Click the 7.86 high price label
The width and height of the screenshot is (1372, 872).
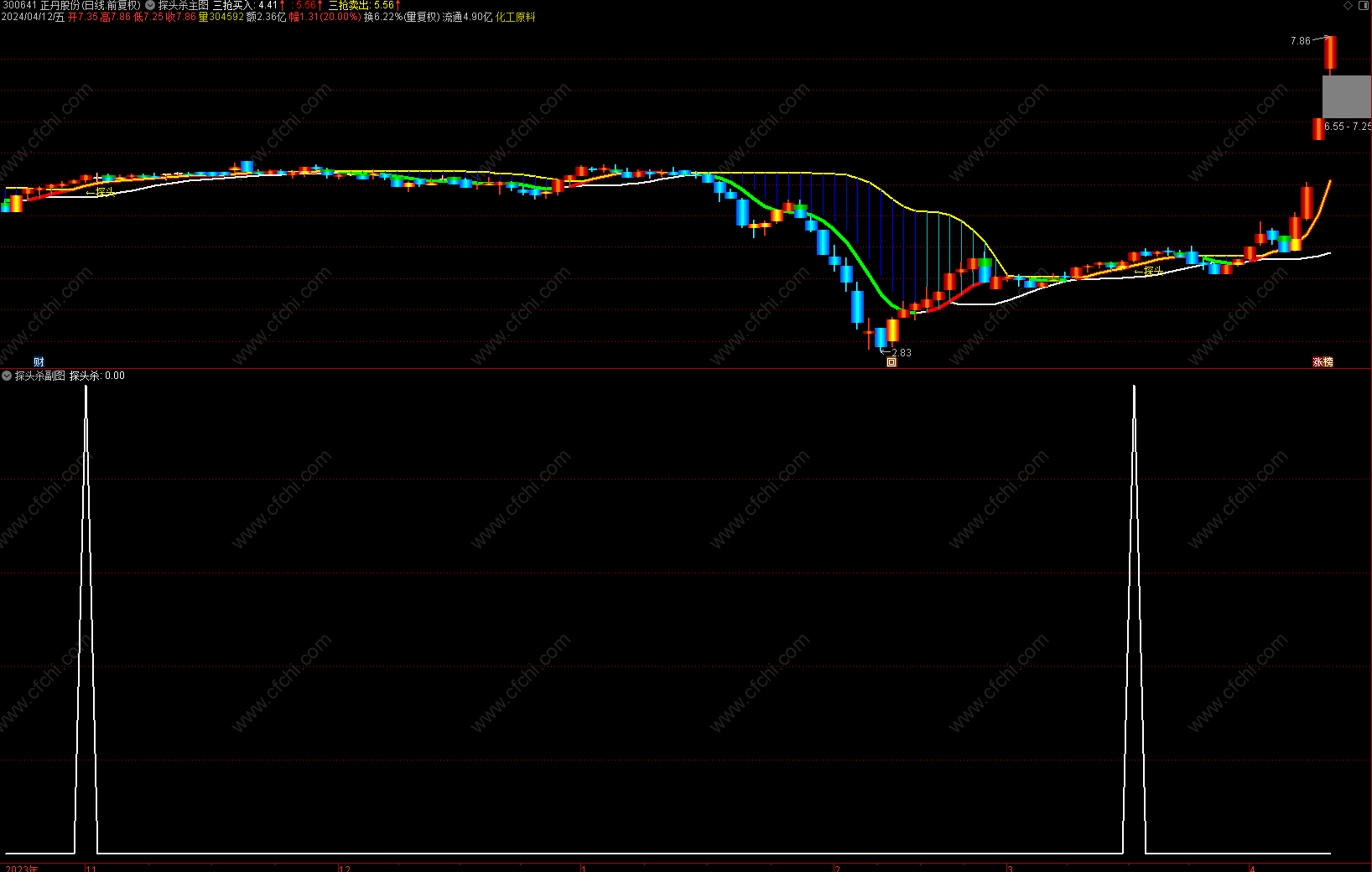point(1300,40)
